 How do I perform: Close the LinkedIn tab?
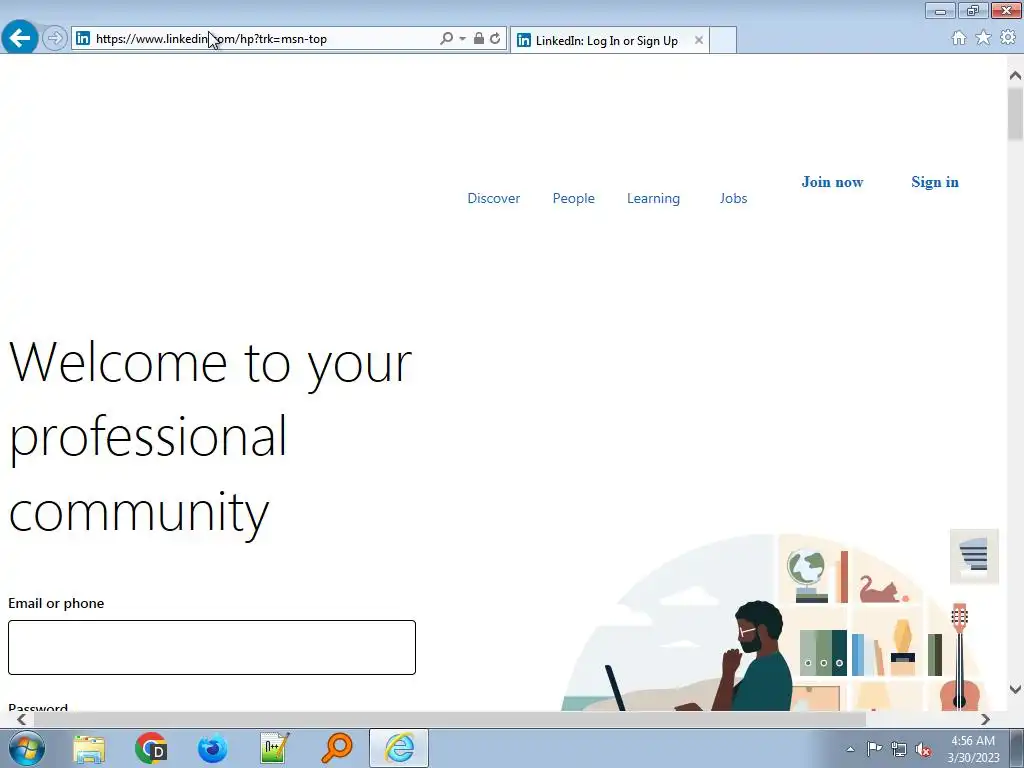click(x=699, y=40)
